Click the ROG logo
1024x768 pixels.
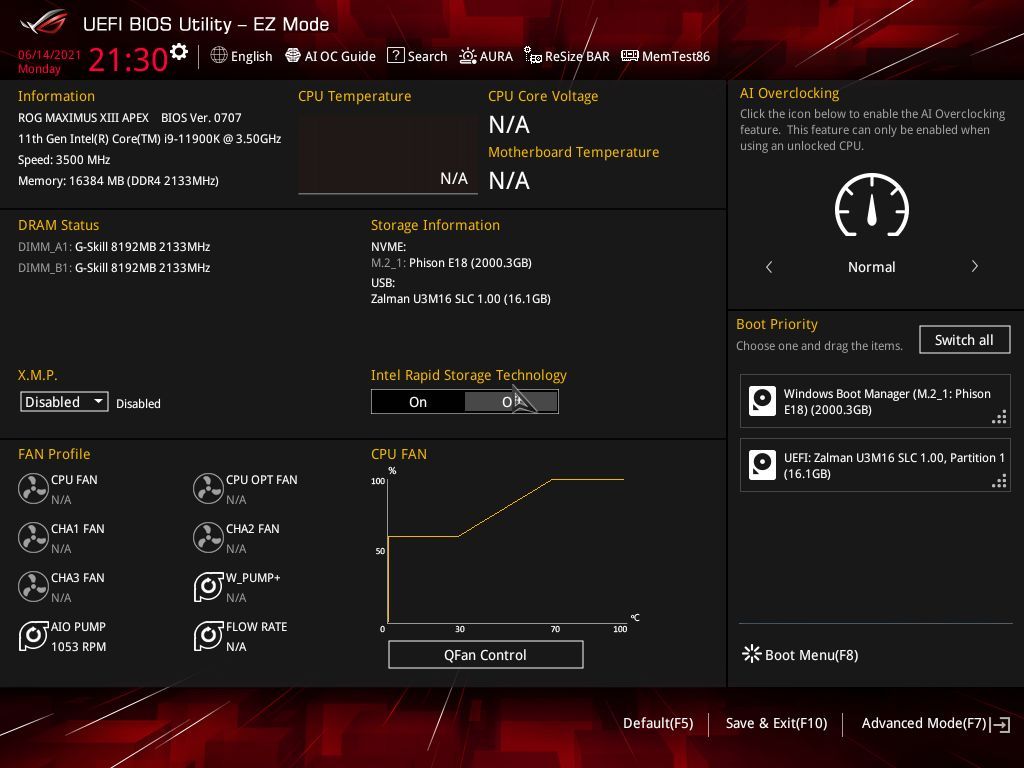pos(44,22)
